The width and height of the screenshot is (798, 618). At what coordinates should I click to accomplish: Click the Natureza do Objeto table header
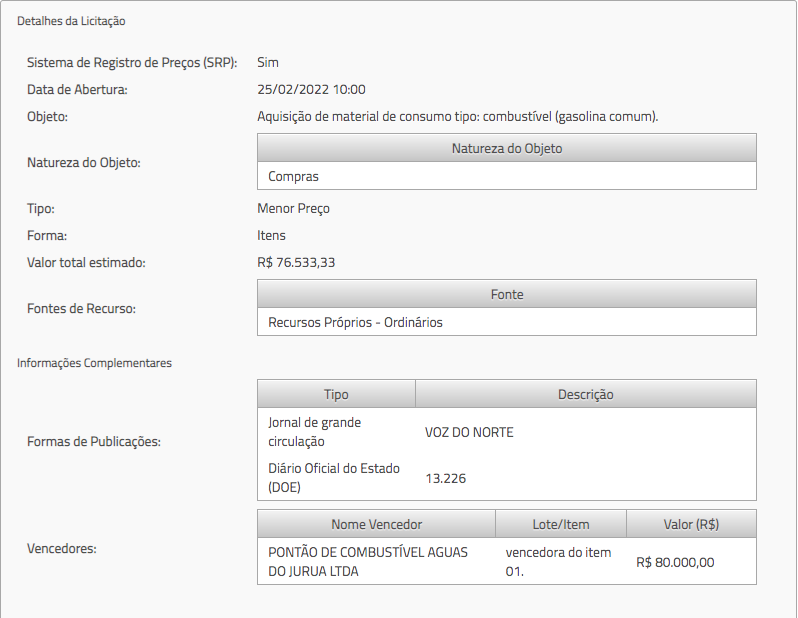506,148
